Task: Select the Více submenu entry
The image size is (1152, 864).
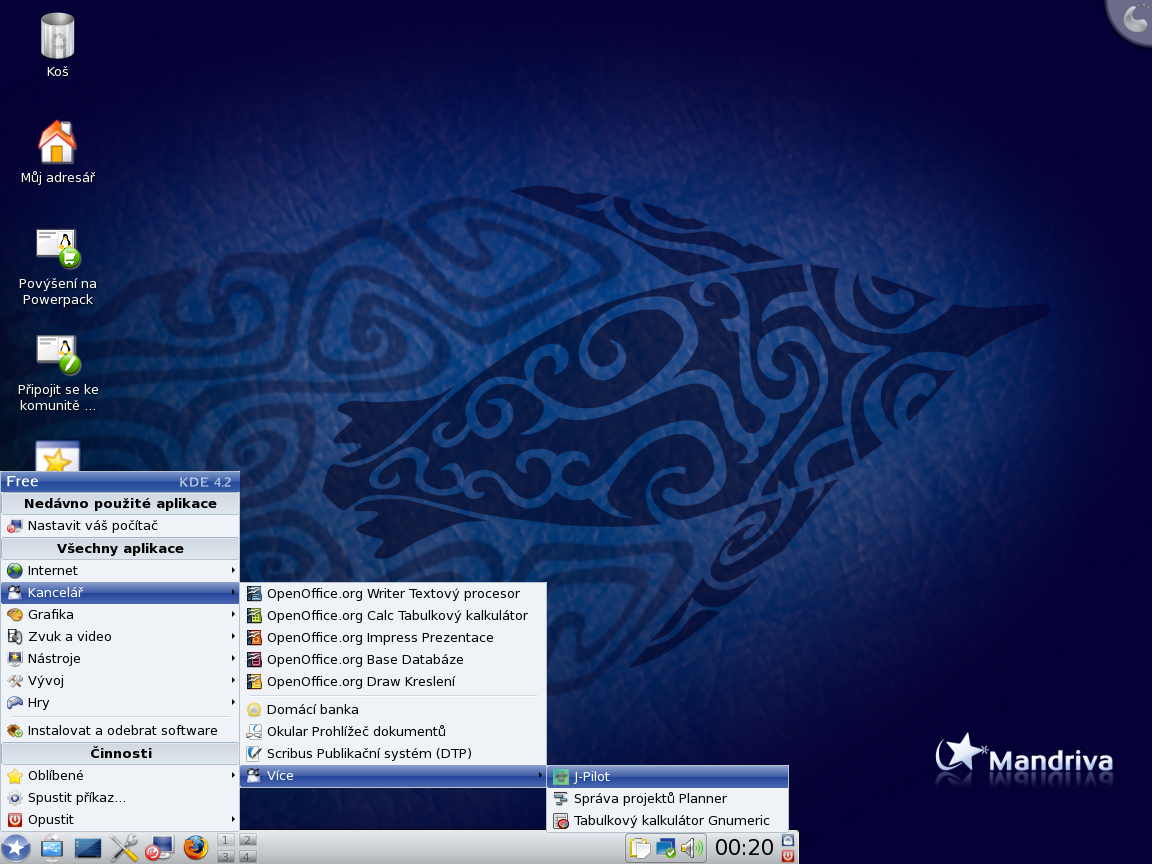Action: coord(394,775)
